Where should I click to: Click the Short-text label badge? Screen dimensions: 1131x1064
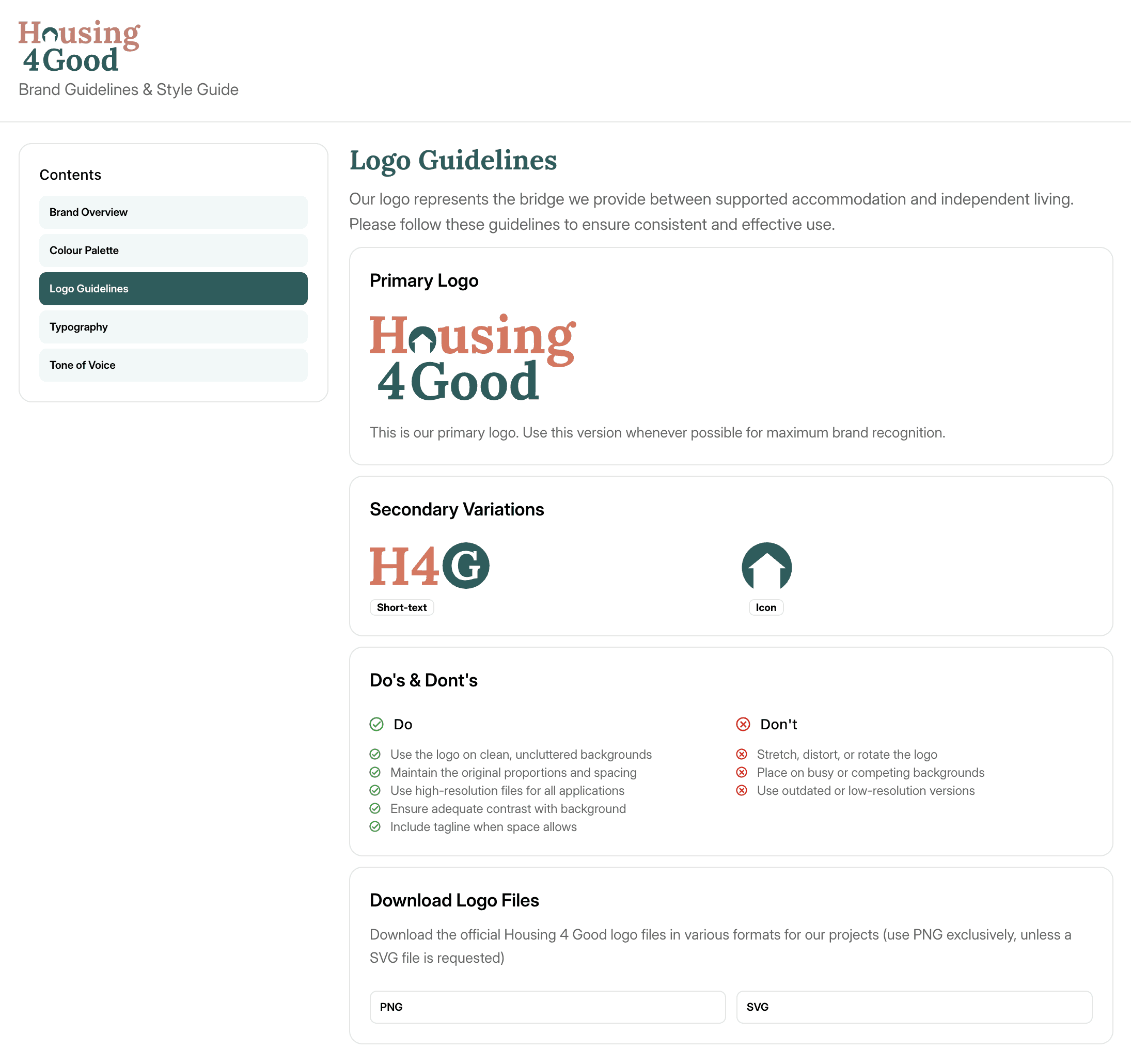[402, 607]
